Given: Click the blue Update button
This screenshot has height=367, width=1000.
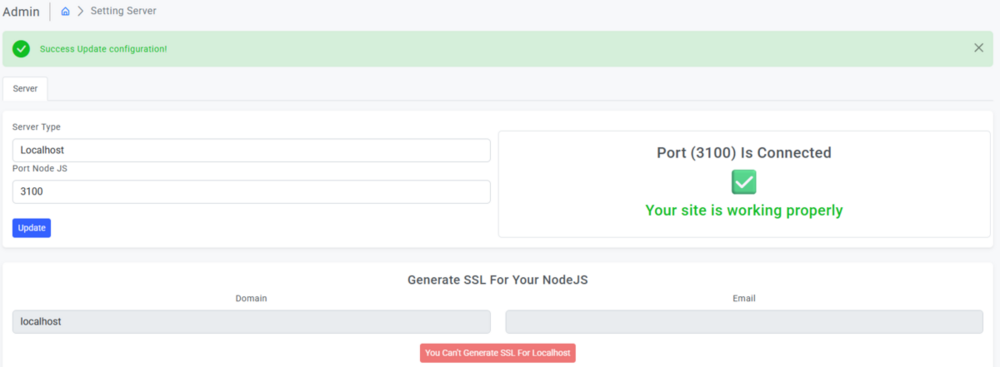Looking at the screenshot, I should (31, 228).
